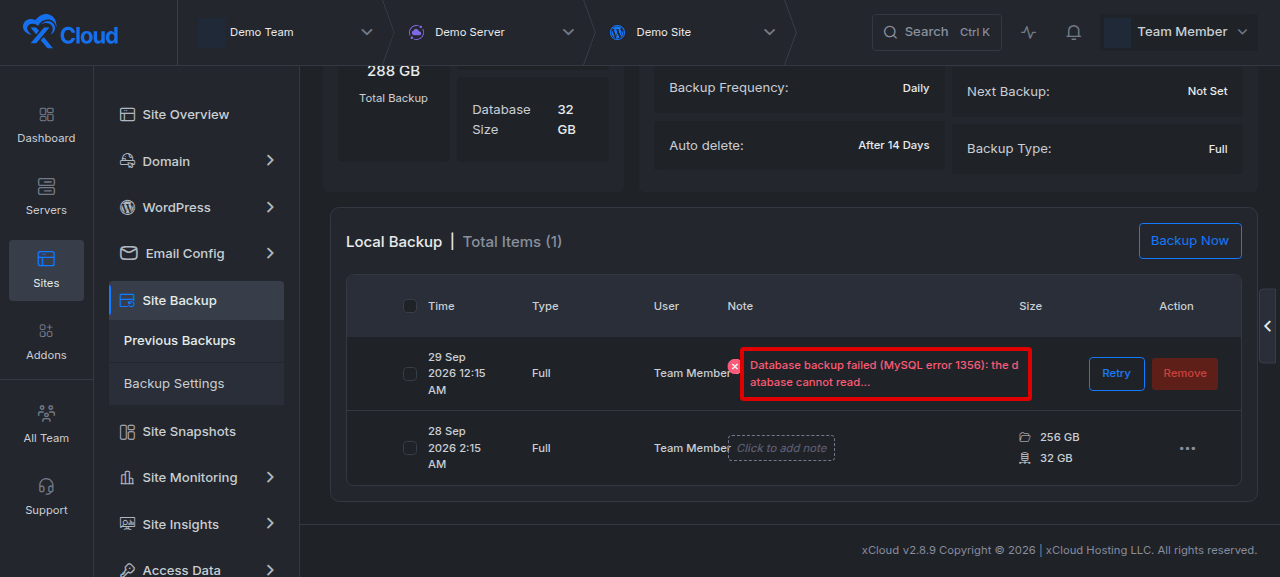Open All Team icon in sidebar

click(46, 413)
